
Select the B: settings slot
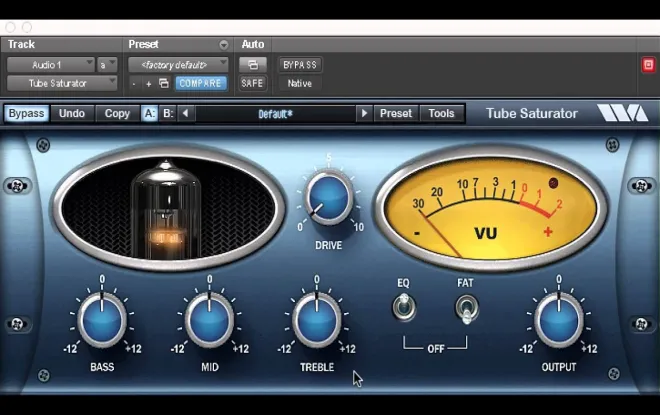tap(168, 113)
